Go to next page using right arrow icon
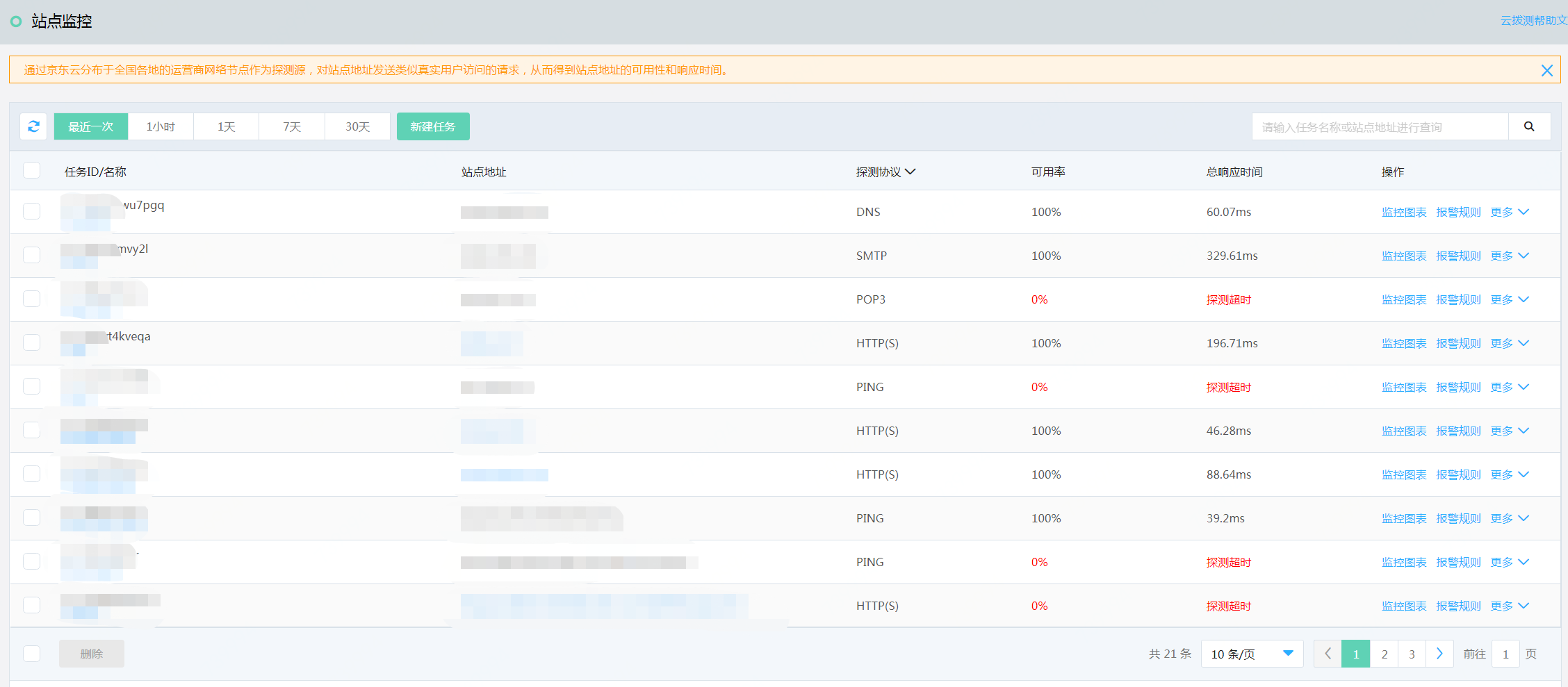 [x=1439, y=654]
